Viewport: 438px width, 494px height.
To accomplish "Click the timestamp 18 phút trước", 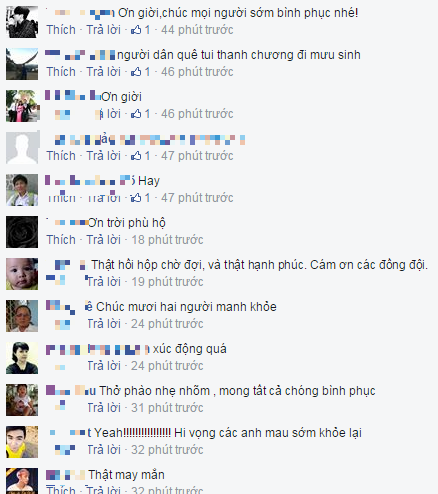I will pyautogui.click(x=167, y=240).
